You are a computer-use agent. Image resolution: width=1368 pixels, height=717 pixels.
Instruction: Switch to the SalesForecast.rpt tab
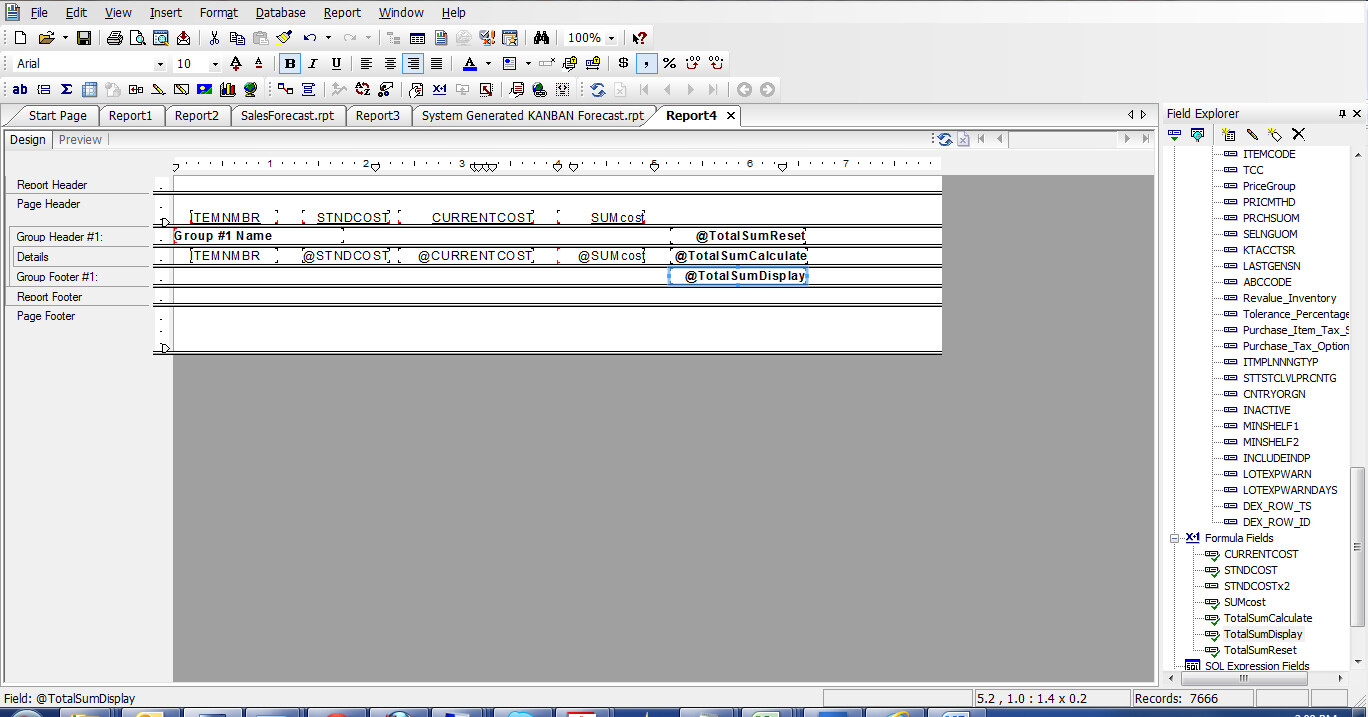point(288,115)
